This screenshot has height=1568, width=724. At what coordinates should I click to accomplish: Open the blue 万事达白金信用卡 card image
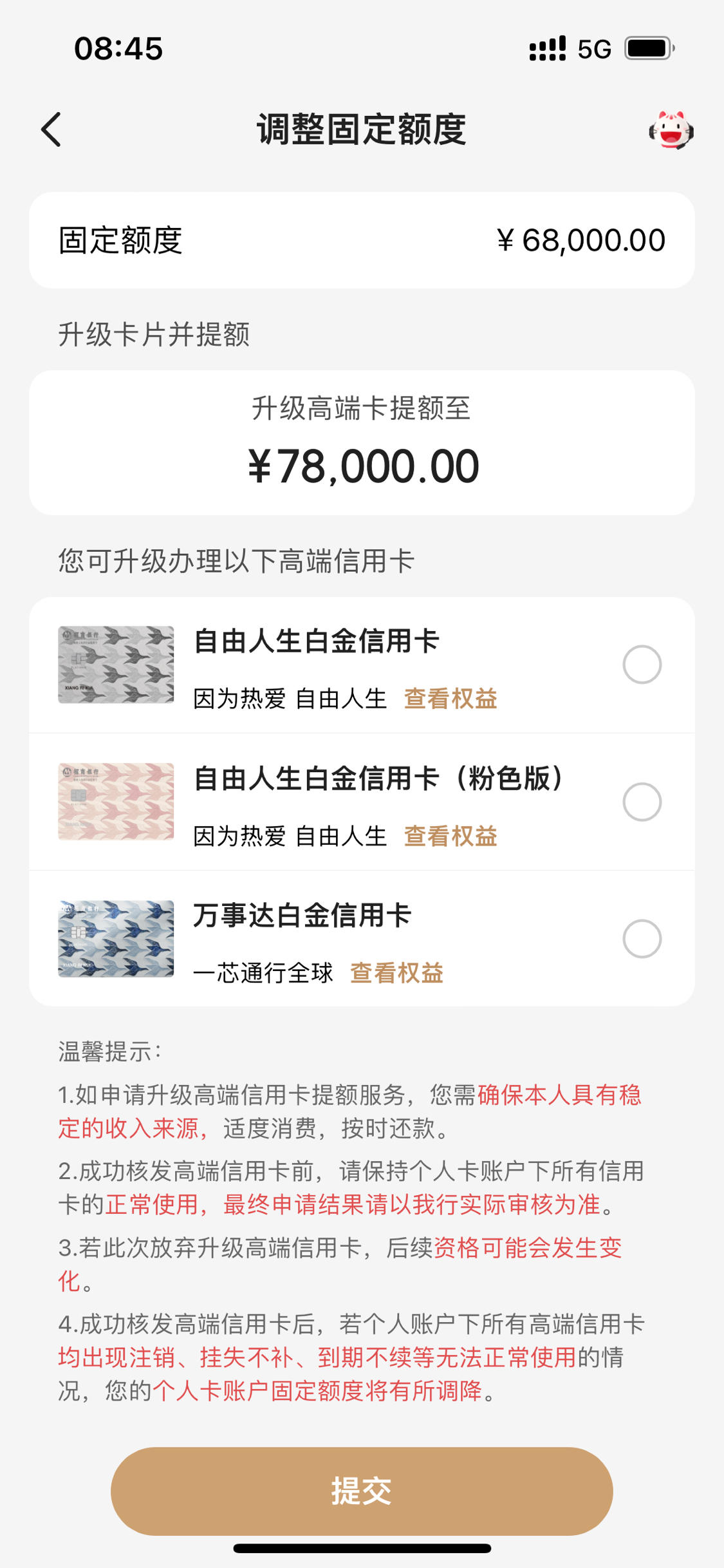pyautogui.click(x=116, y=939)
